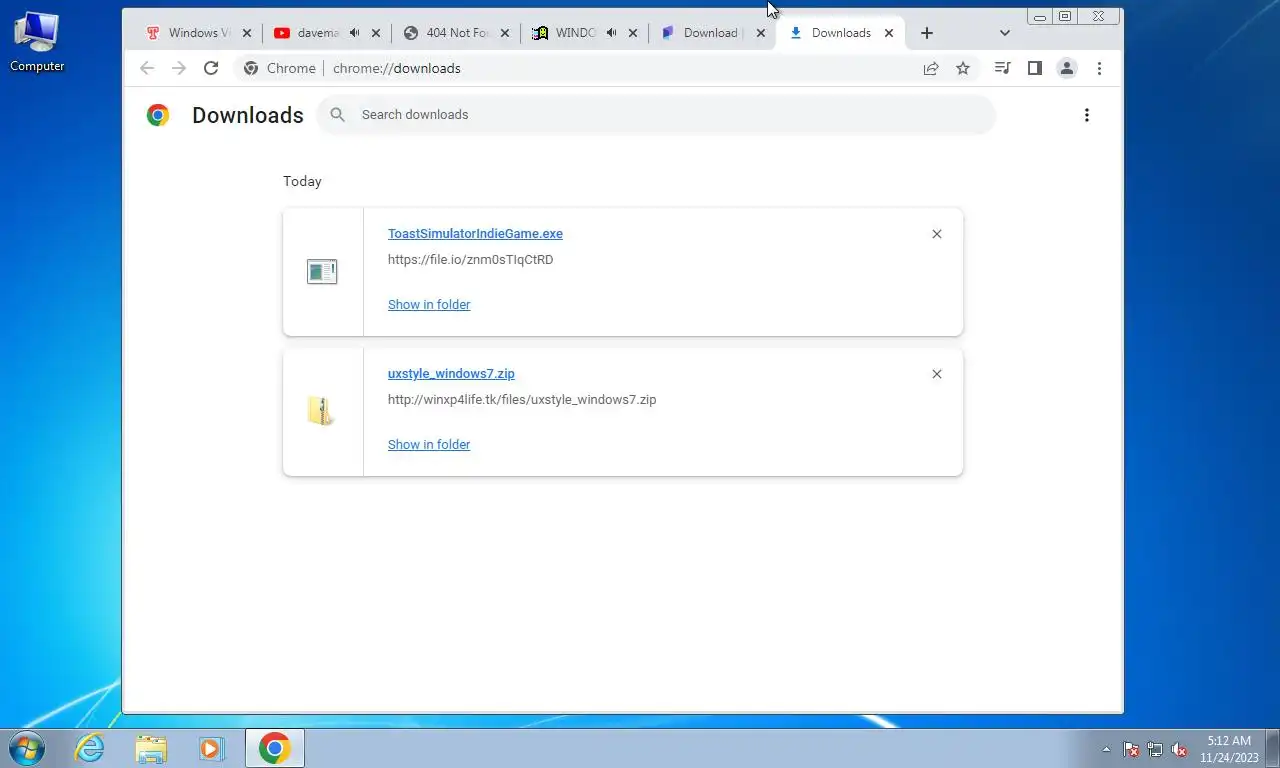
Task: Mute the davema YouTube tab audio
Action: coord(354,33)
